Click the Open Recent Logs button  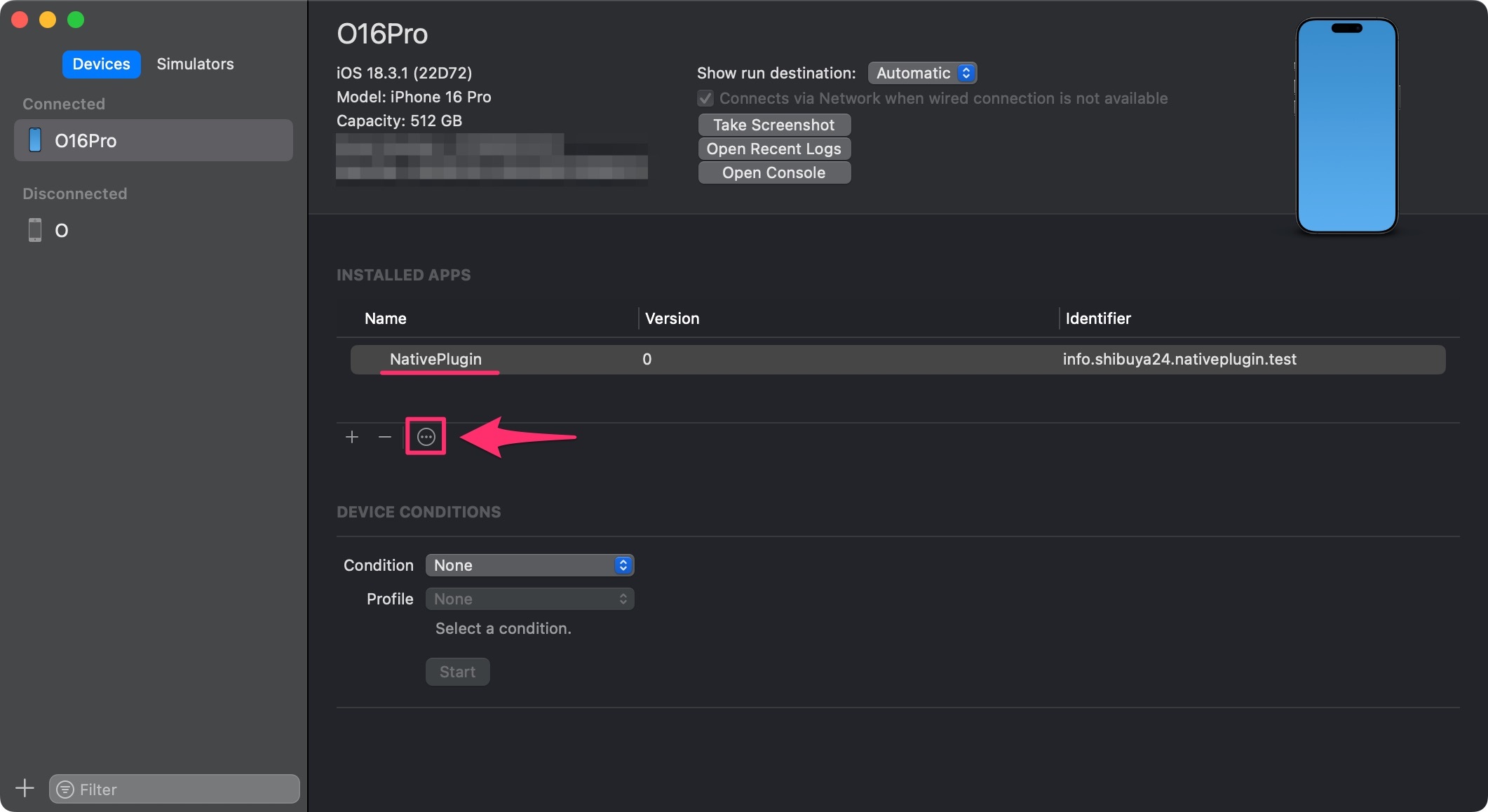774,149
